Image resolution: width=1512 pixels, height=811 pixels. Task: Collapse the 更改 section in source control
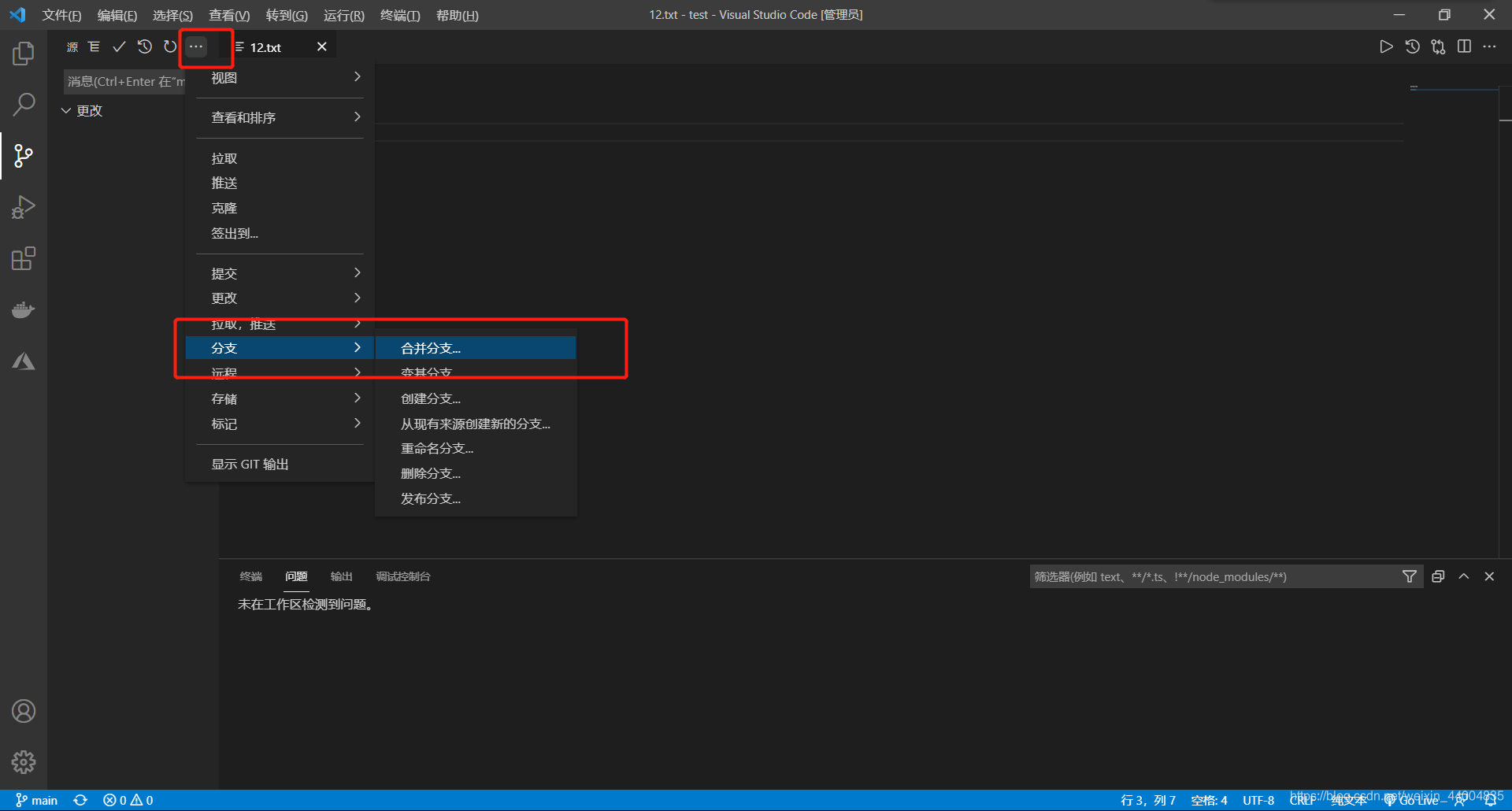click(66, 111)
